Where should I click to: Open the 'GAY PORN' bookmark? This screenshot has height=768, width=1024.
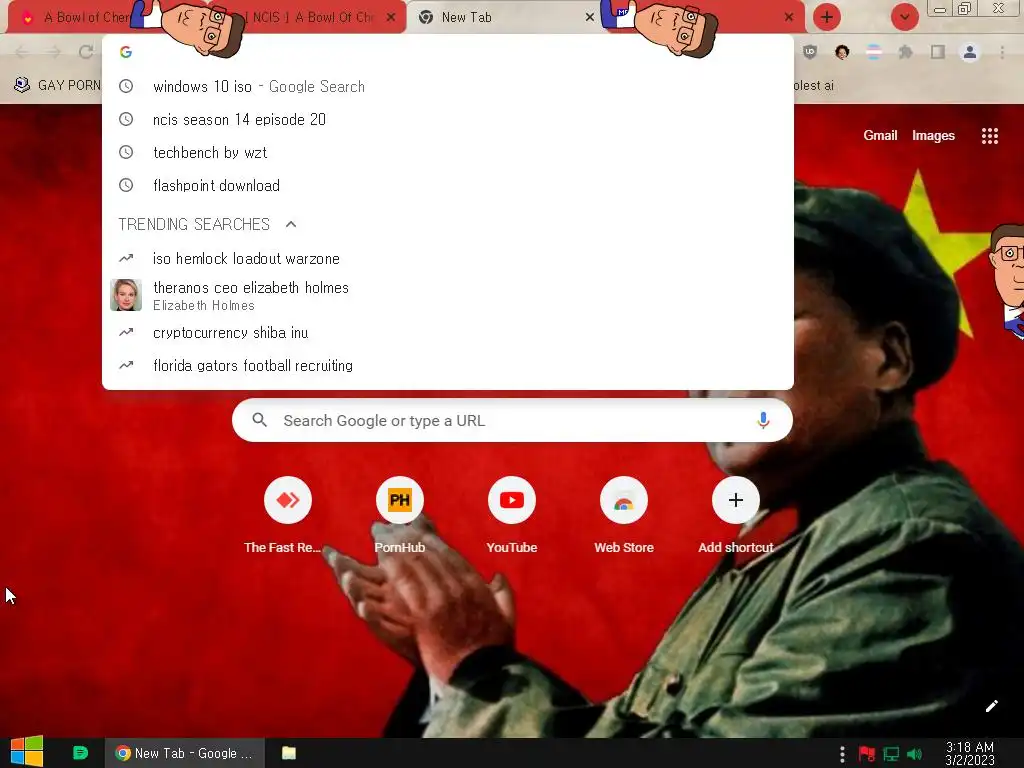click(57, 85)
